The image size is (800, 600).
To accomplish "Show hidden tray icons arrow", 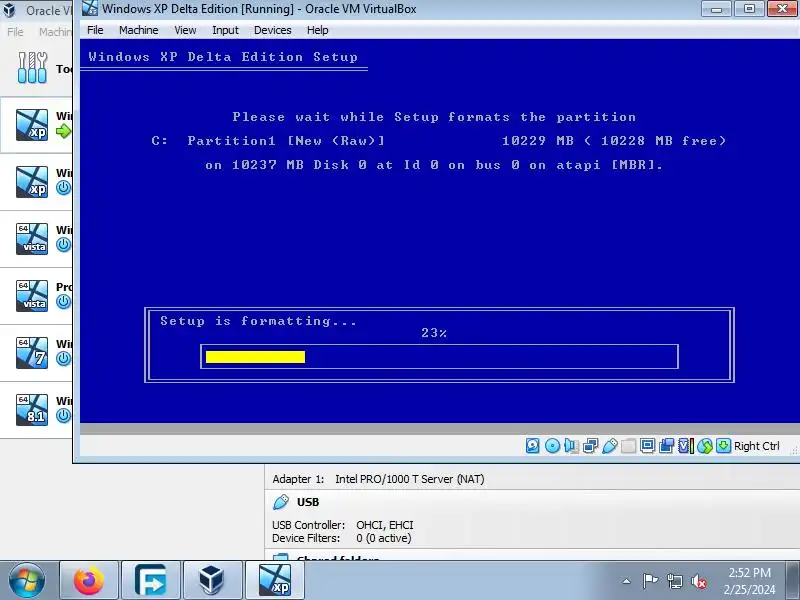I will (x=627, y=581).
